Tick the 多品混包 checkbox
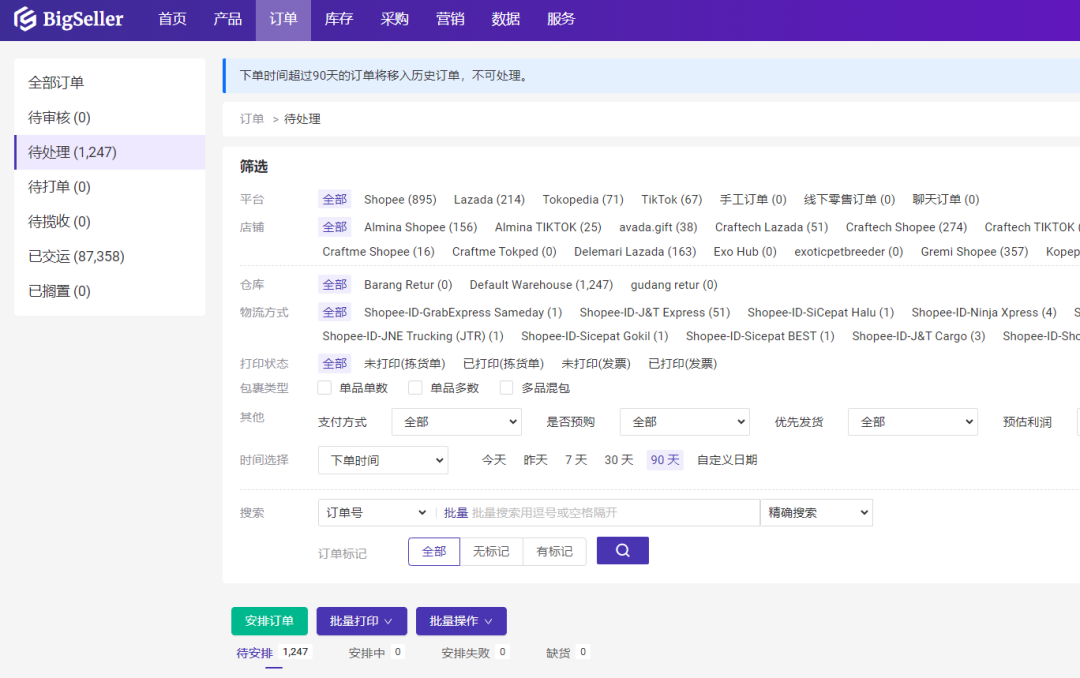 (507, 388)
